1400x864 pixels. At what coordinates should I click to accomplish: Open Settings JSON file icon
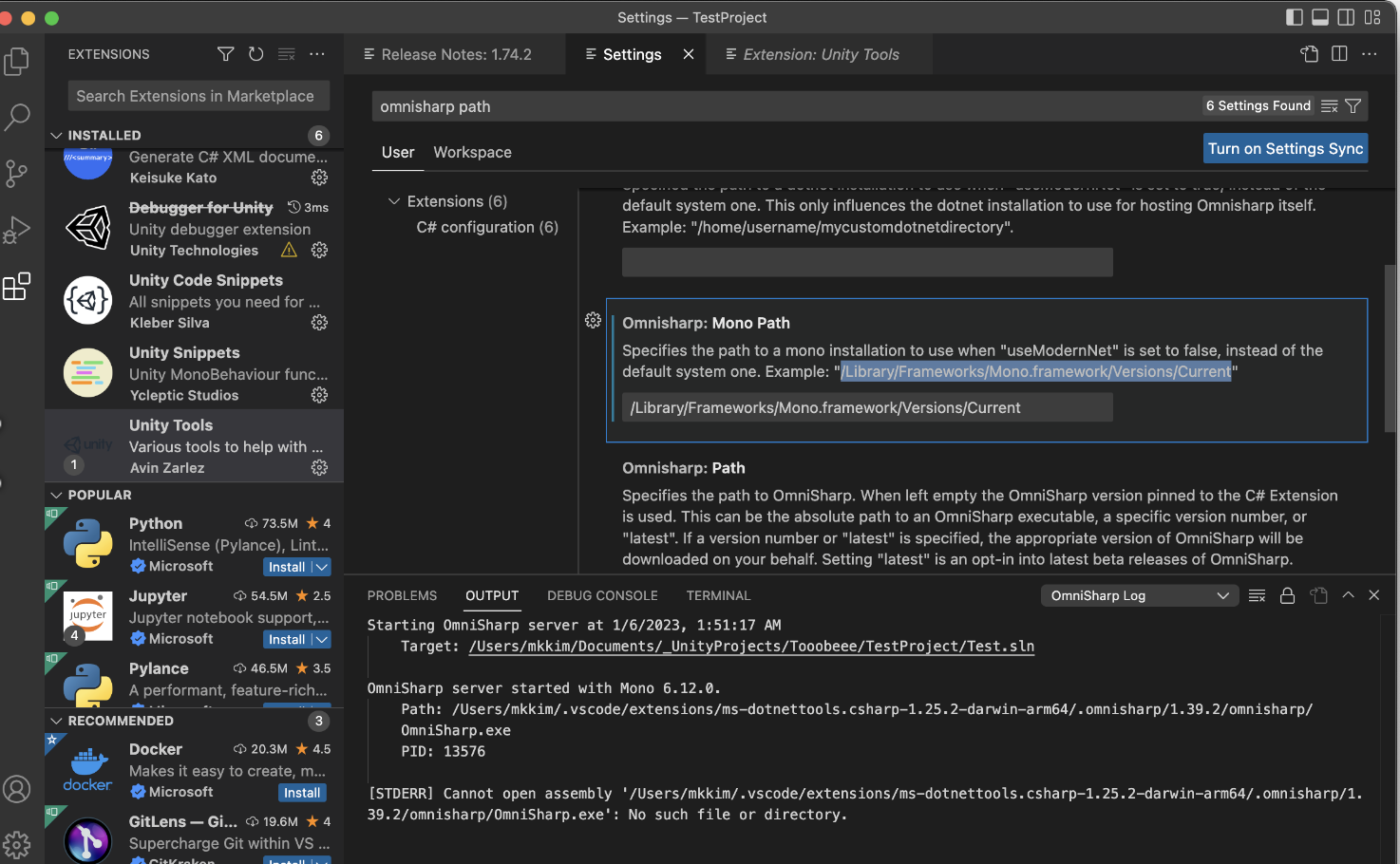point(1309,54)
